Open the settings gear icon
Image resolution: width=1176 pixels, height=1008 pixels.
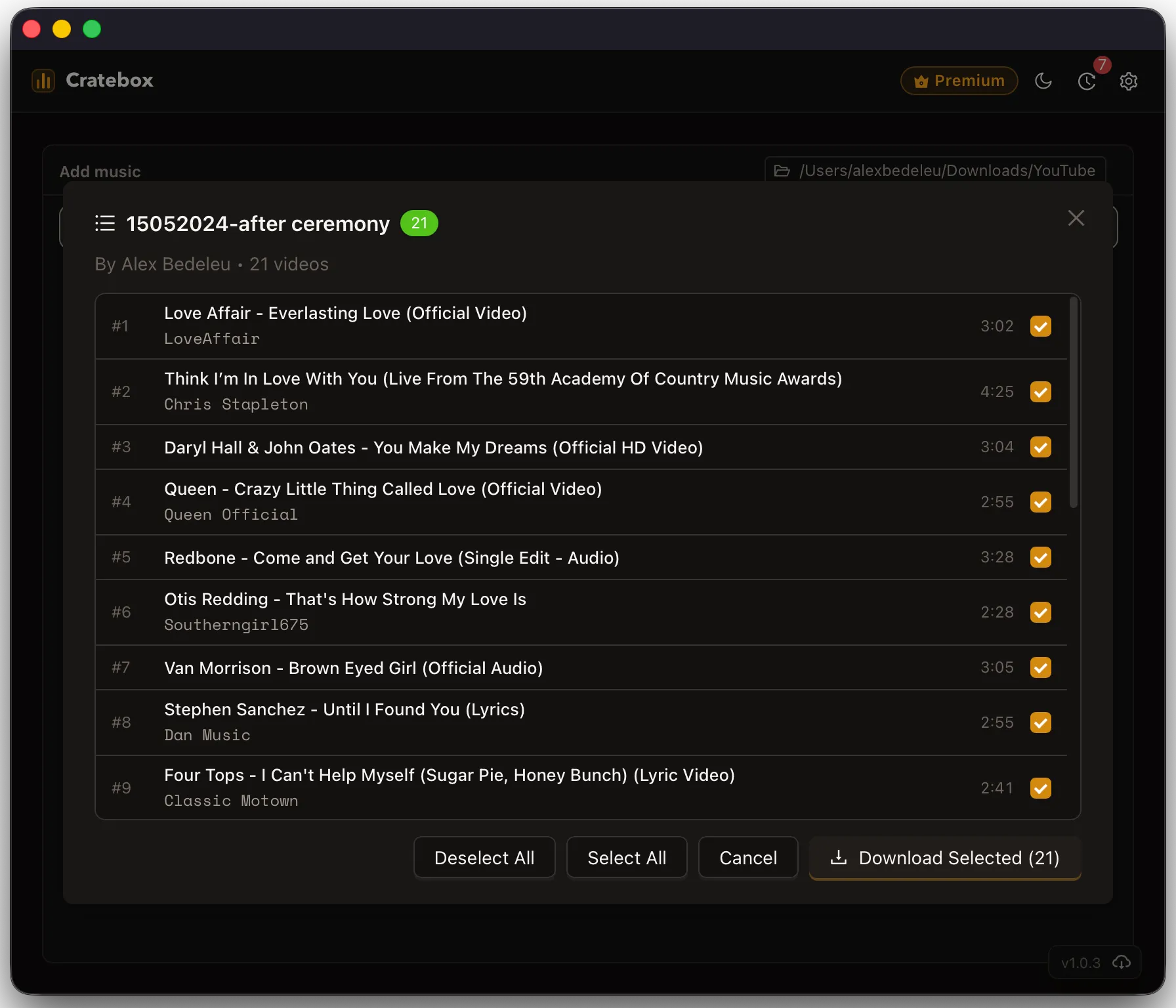click(1129, 81)
